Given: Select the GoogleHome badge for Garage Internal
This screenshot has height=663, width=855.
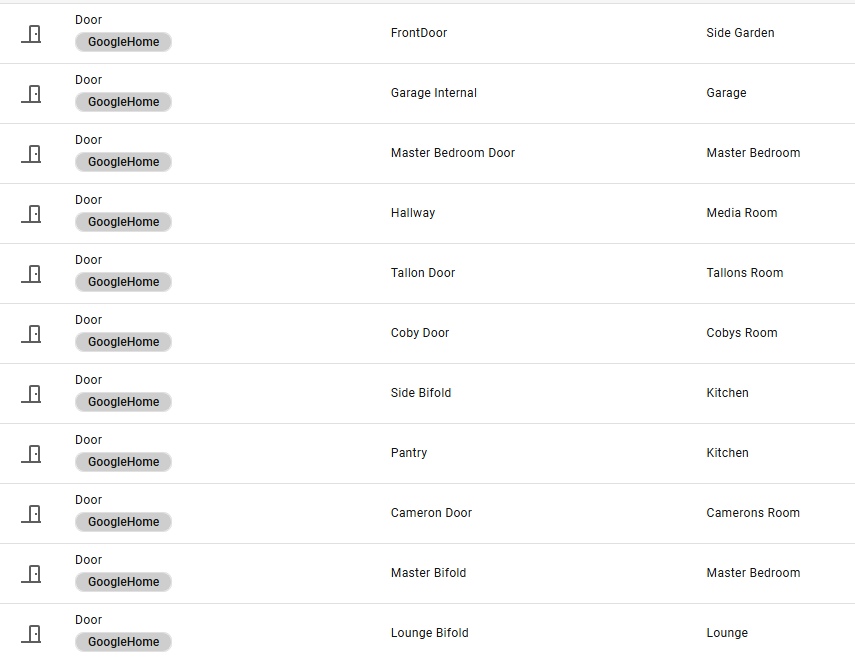Looking at the screenshot, I should (x=123, y=102).
